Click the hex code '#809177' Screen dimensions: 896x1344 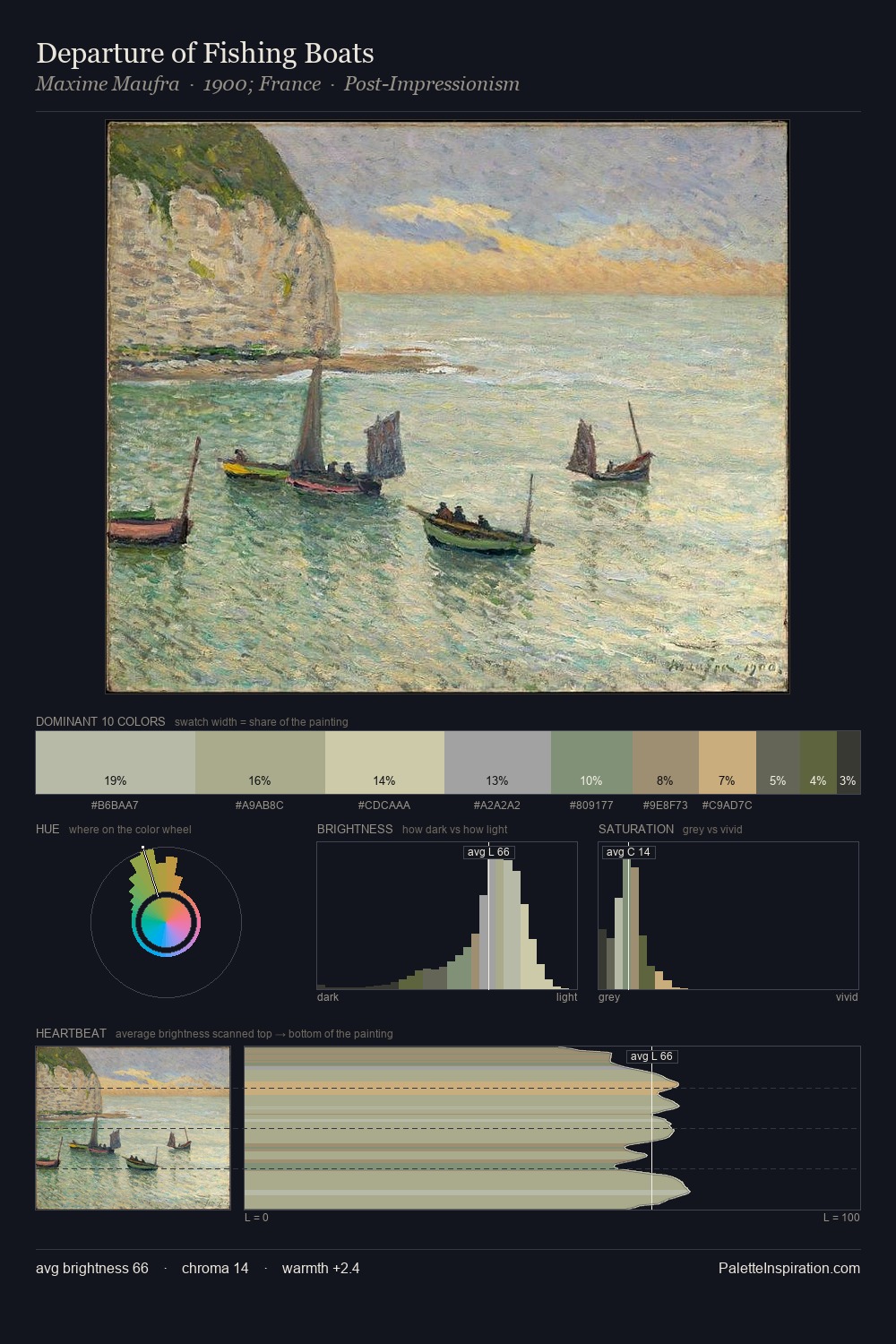coord(591,806)
